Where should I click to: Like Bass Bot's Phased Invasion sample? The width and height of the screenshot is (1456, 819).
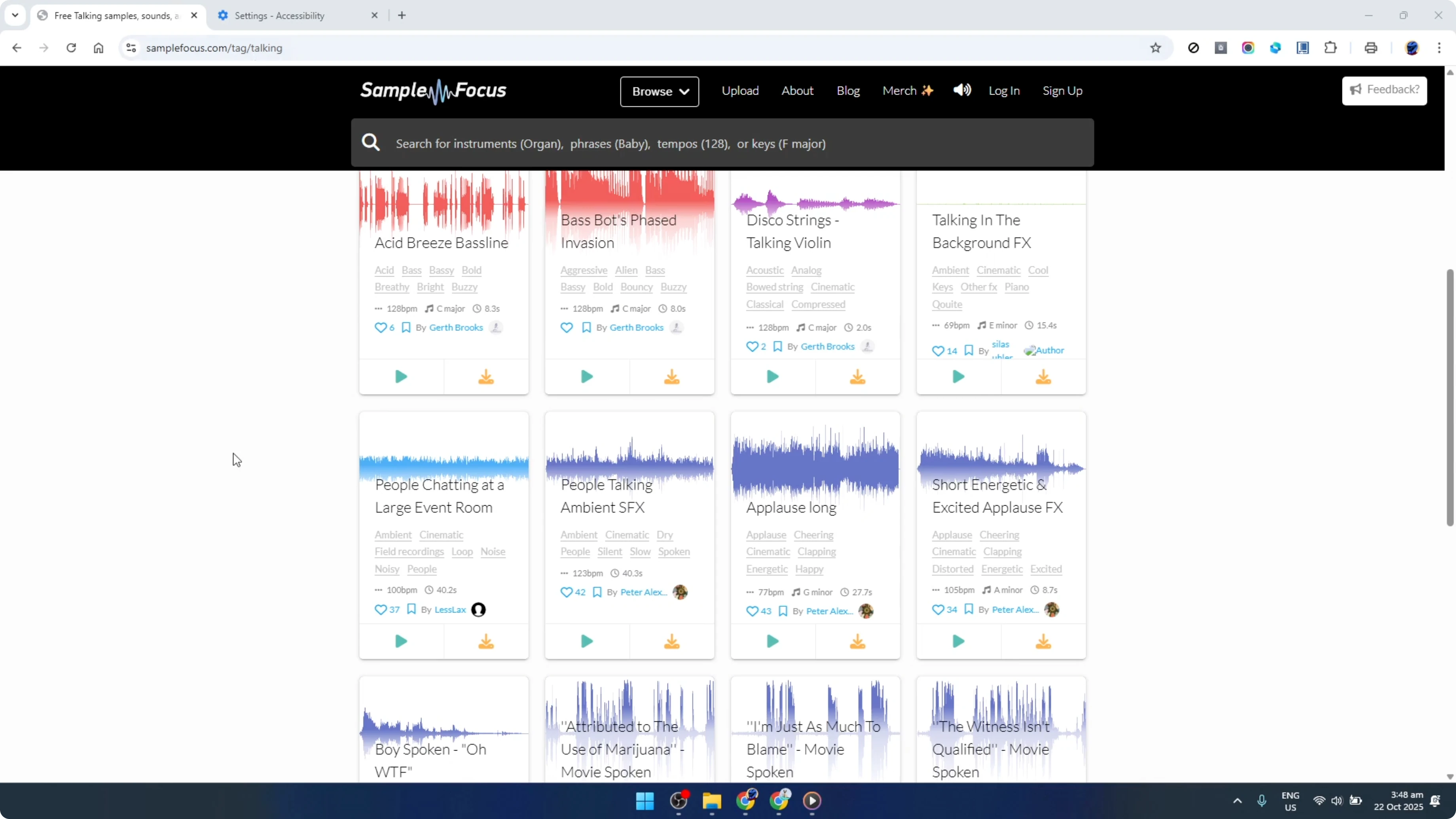(566, 328)
